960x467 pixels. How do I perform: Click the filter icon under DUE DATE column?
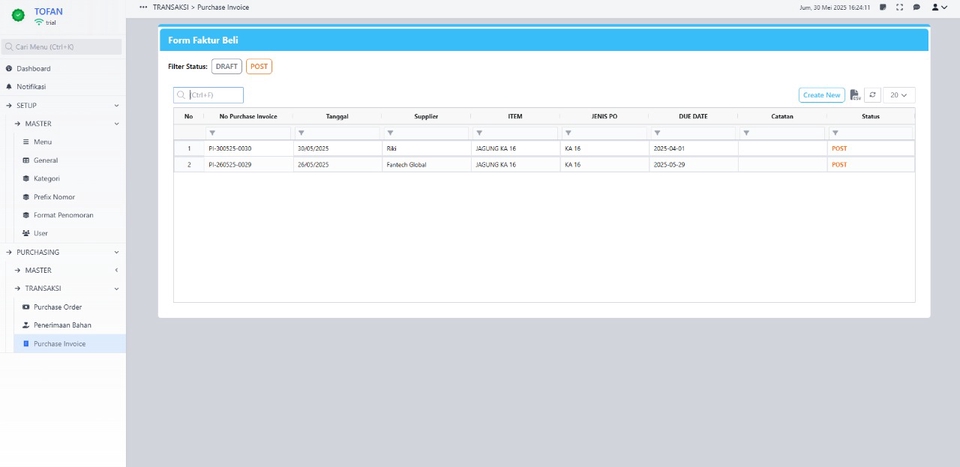[x=657, y=133]
